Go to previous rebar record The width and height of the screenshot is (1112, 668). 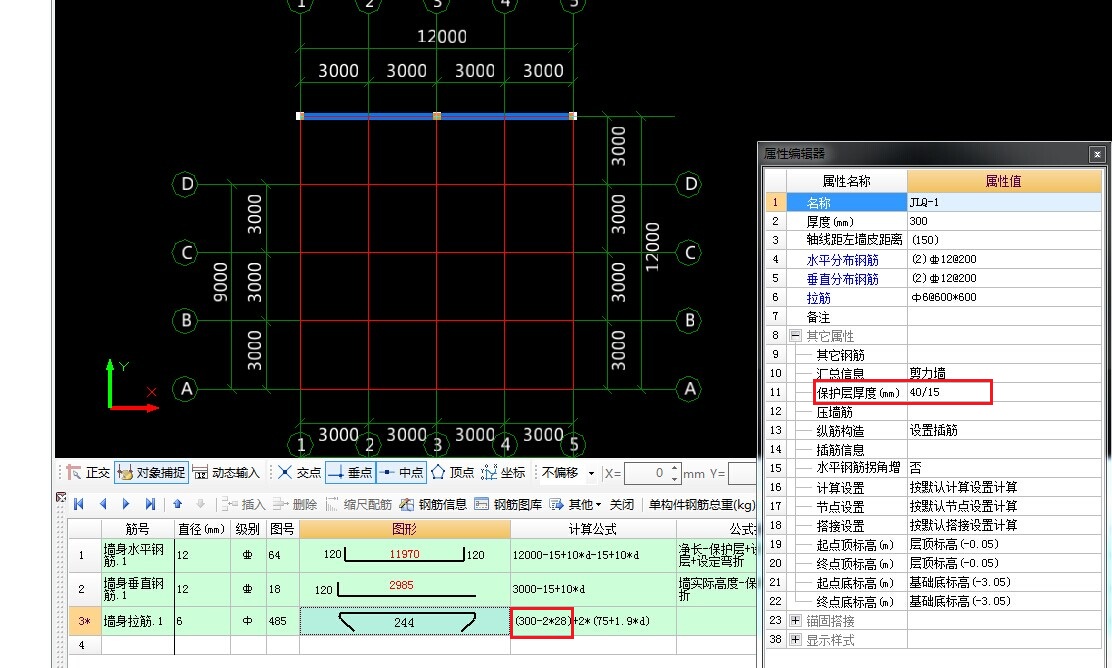point(103,504)
